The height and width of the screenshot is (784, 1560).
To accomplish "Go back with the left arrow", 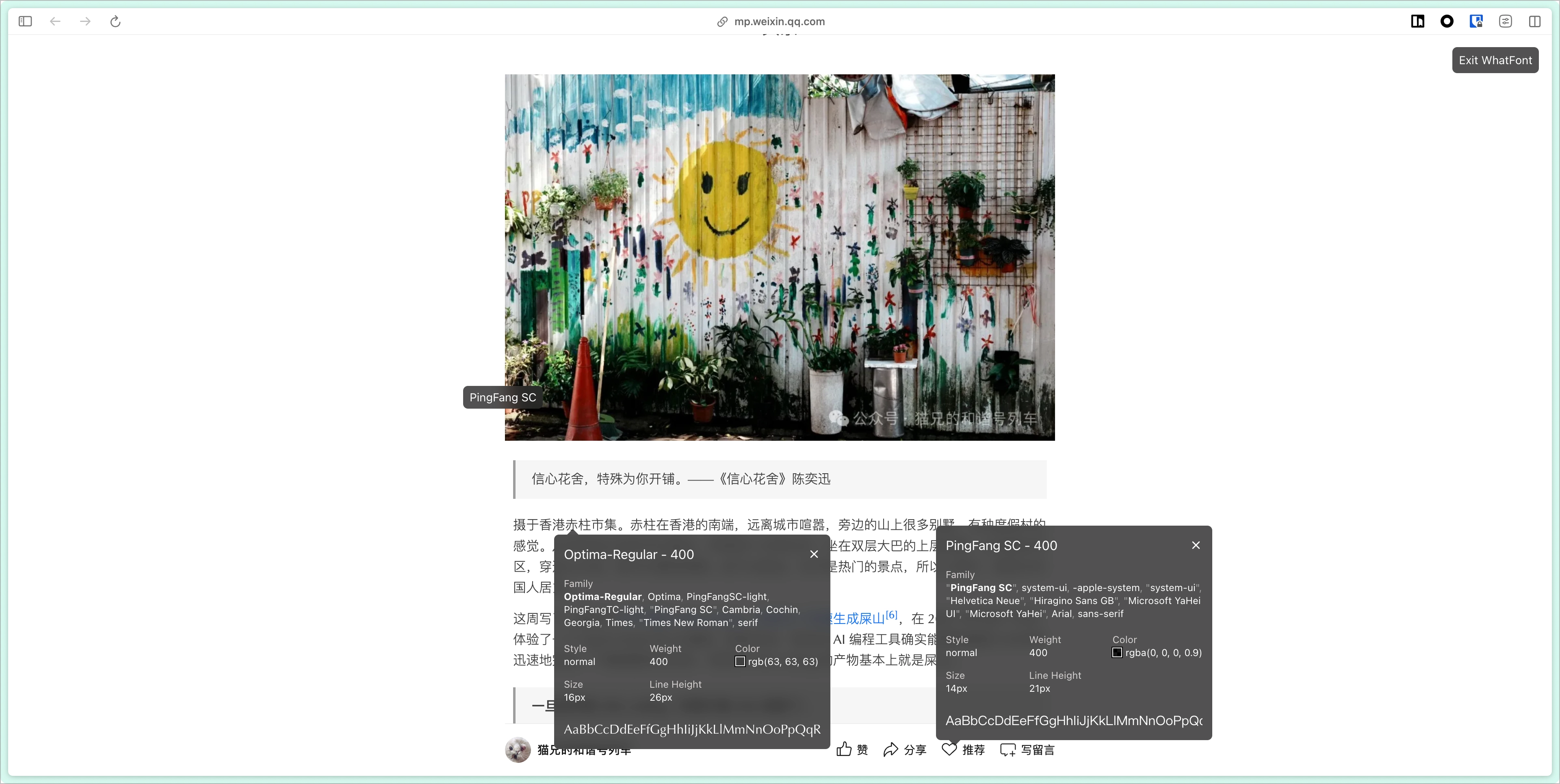I will click(x=55, y=21).
